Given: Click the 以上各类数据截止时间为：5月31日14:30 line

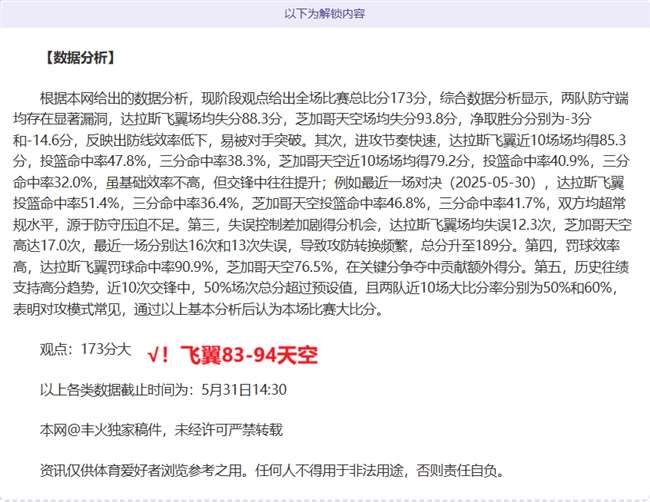Looking at the screenshot, I should [x=163, y=390].
